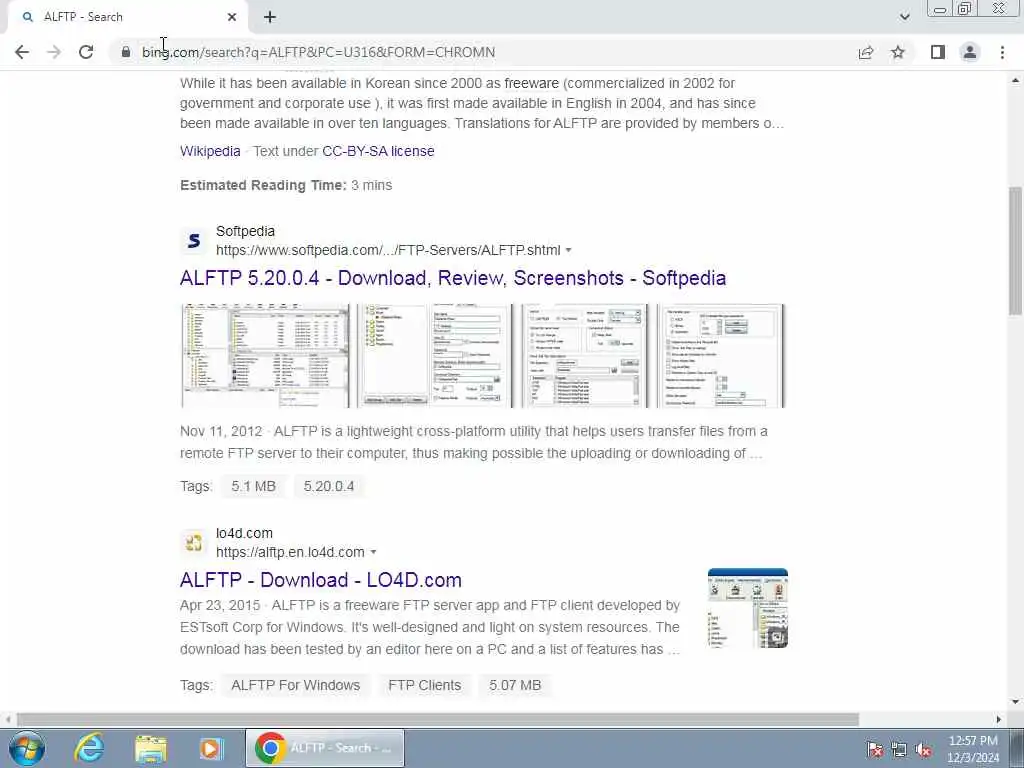Open ALFTP 5.20.0.4 Softpedia result

[453, 278]
